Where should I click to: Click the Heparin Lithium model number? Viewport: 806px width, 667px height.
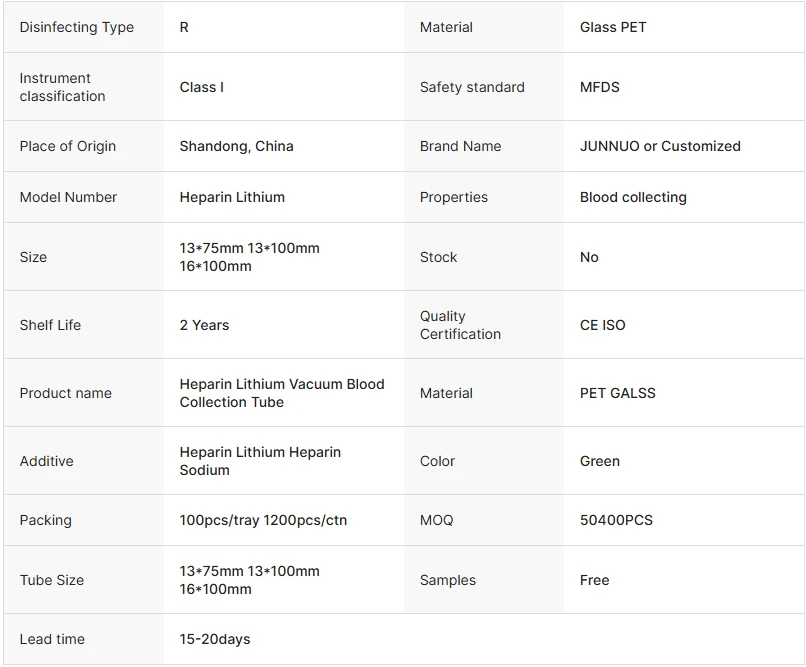pyautogui.click(x=232, y=197)
